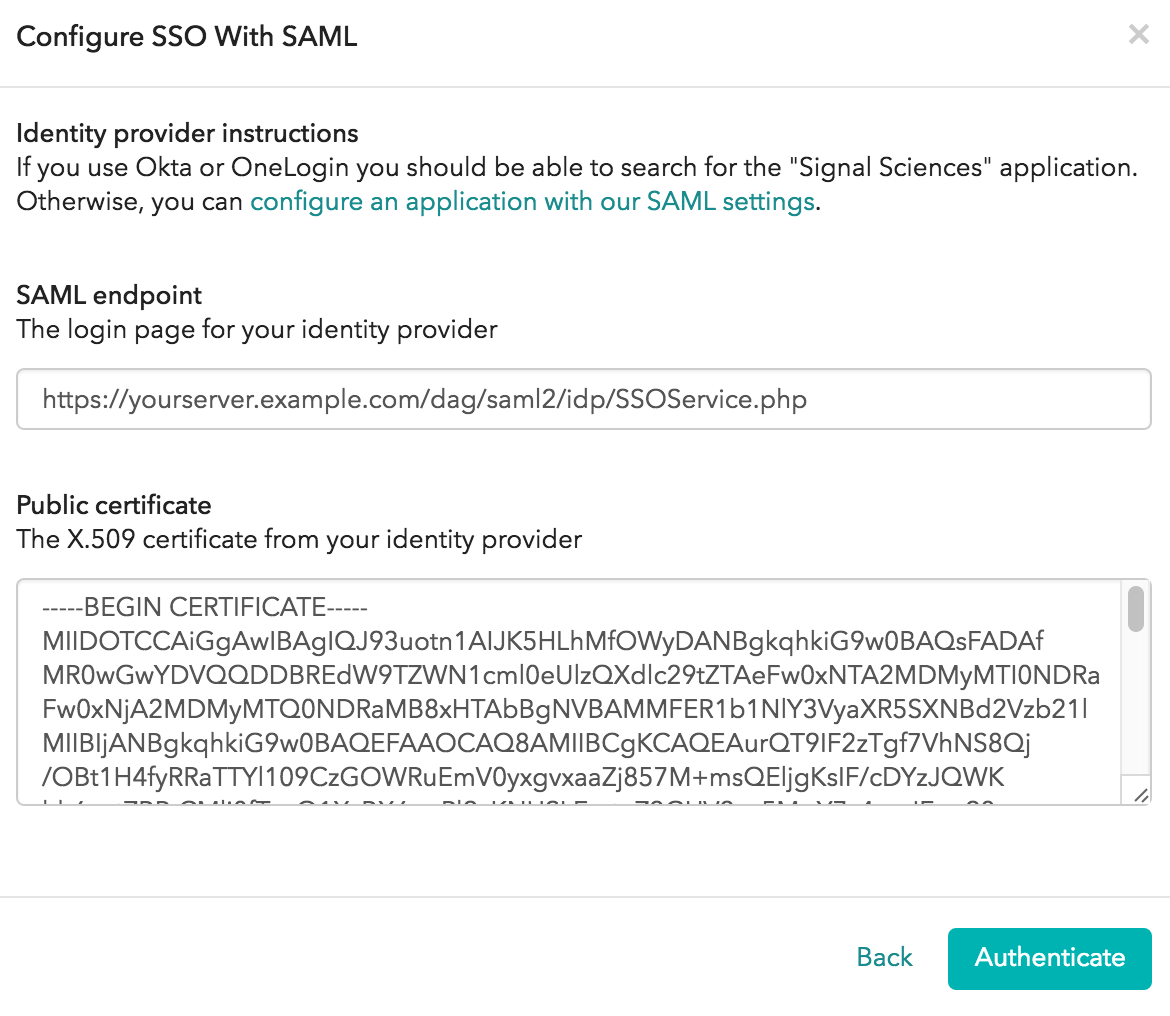Click the example SSOService URL in the field
Screen dimensions: 1170x1016
tap(424, 399)
